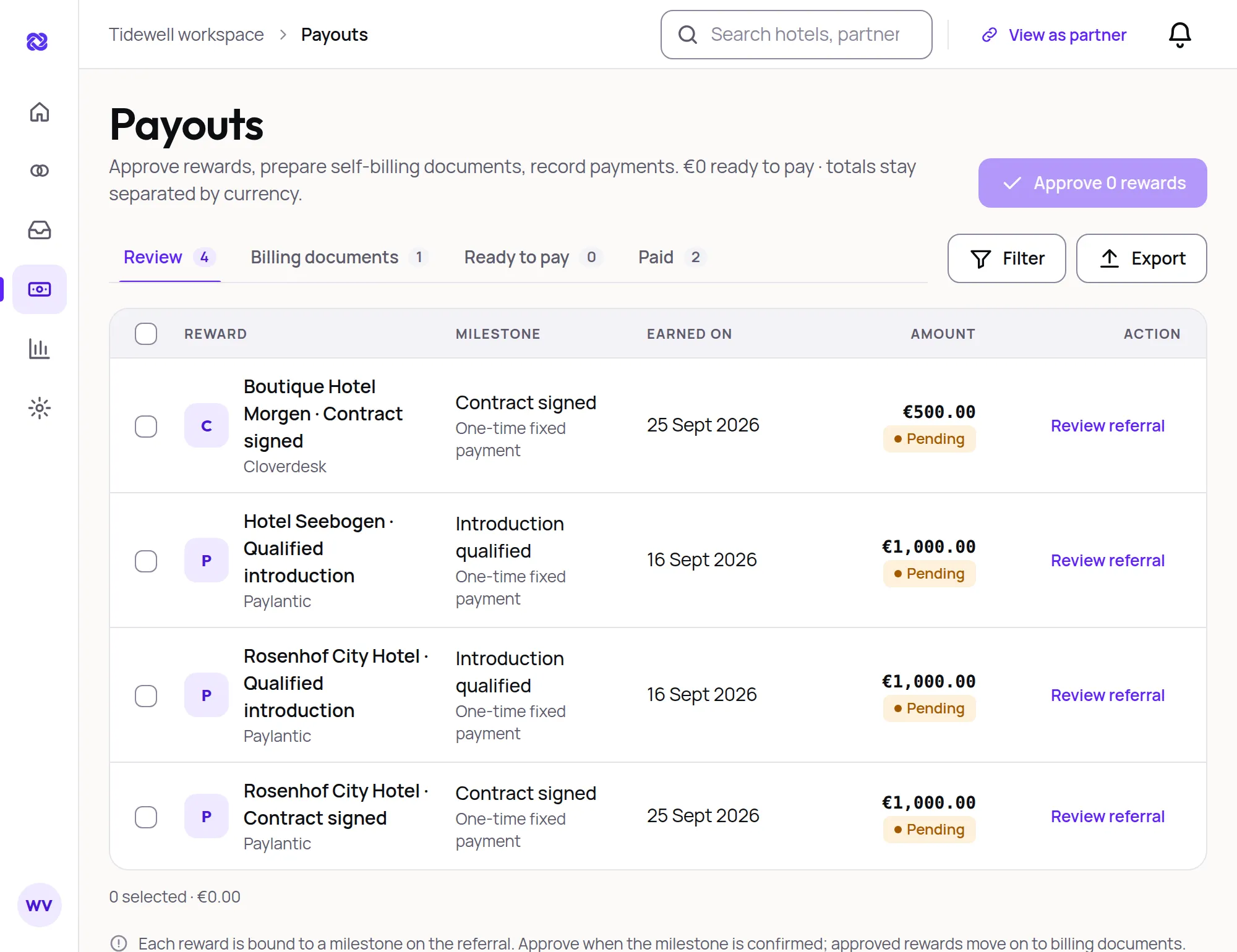
Task: Open the interlinked-rings partners icon in the sidebar
Action: pos(40,171)
